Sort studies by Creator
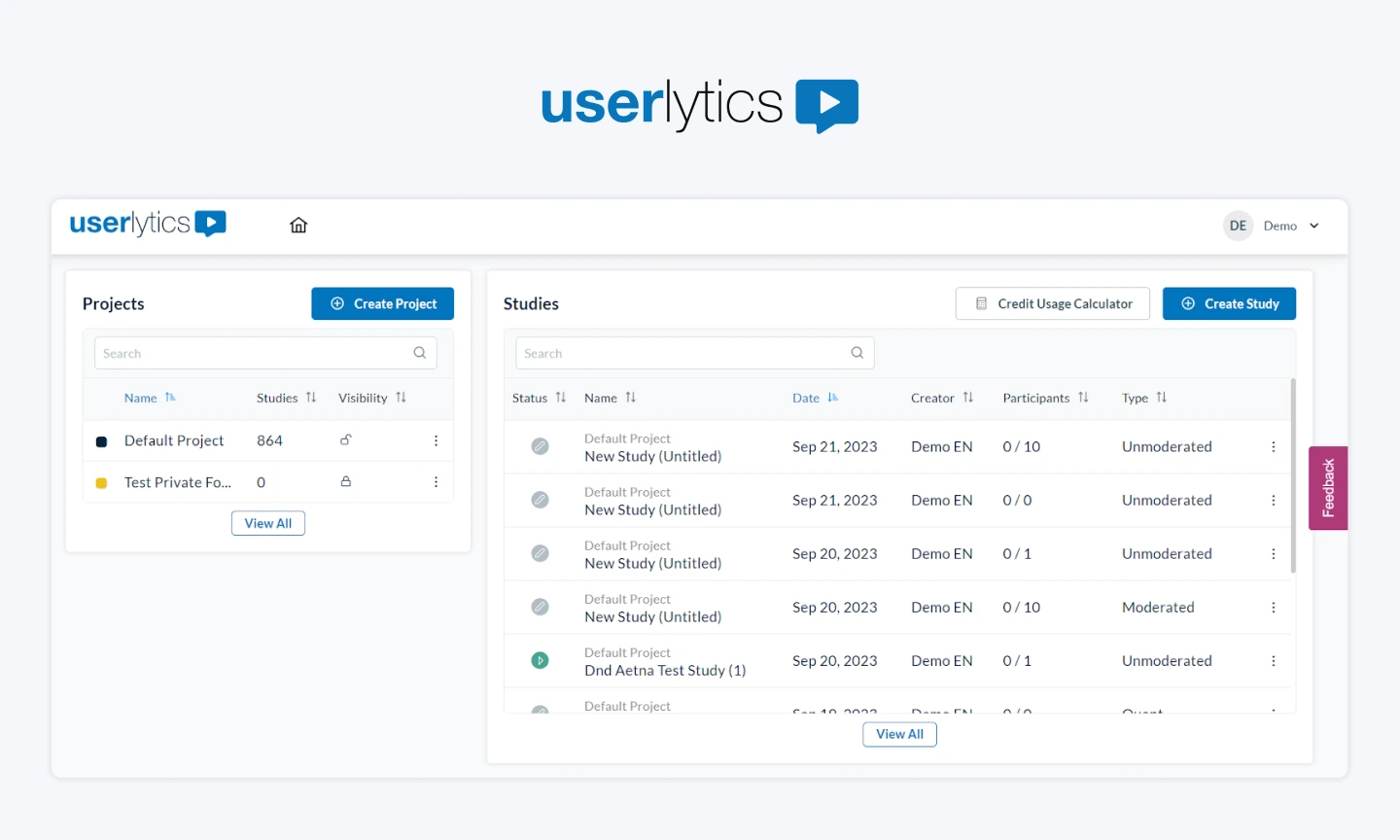This screenshot has width=1400, height=840. (942, 398)
